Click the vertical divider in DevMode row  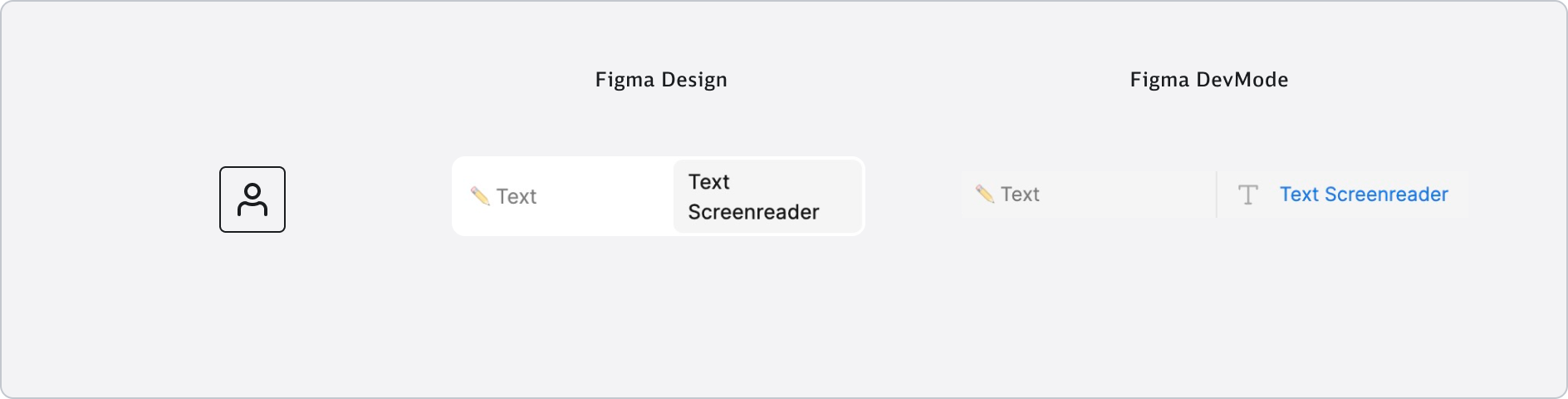coord(1217,195)
